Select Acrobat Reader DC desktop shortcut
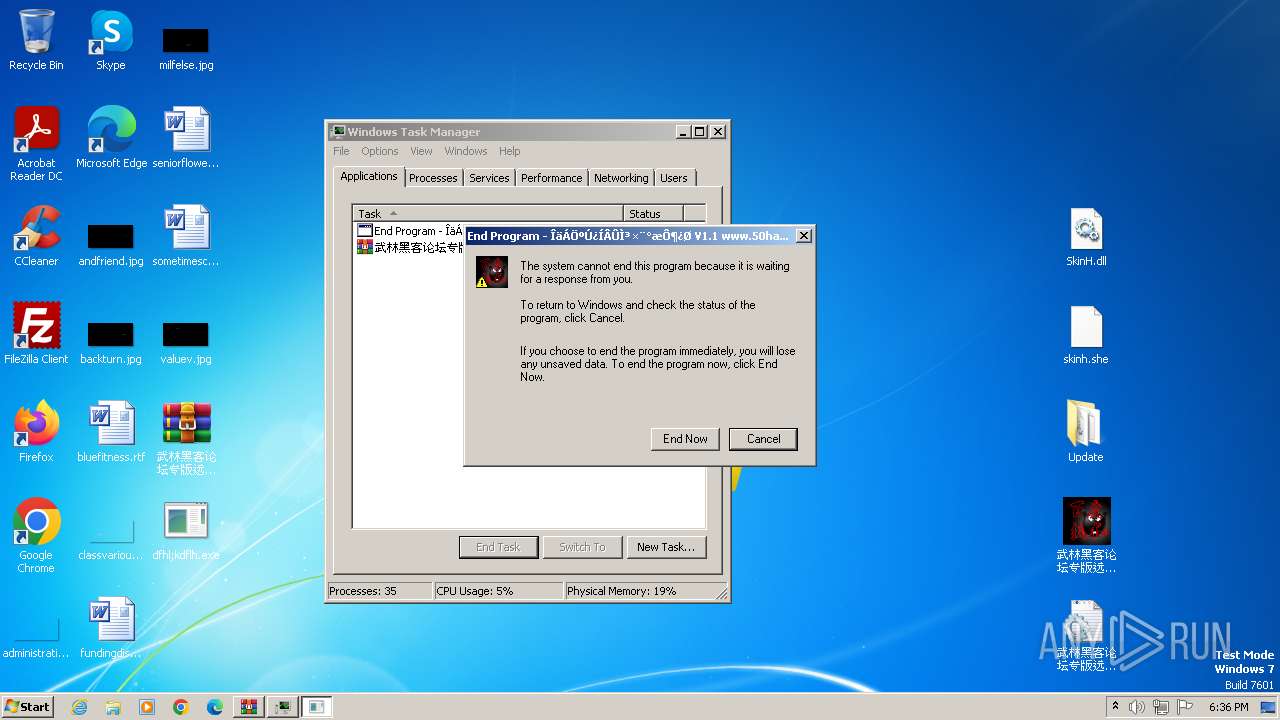Screen dimensions: 1280x720 36,143
